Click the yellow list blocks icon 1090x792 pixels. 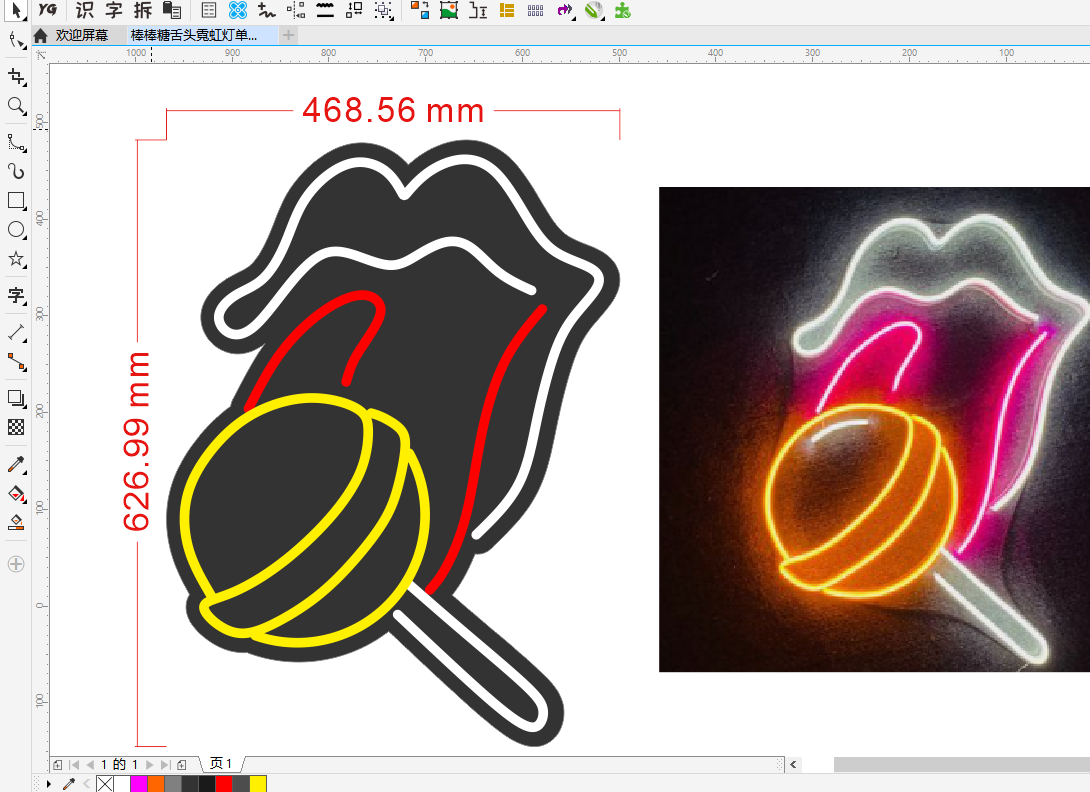point(507,10)
